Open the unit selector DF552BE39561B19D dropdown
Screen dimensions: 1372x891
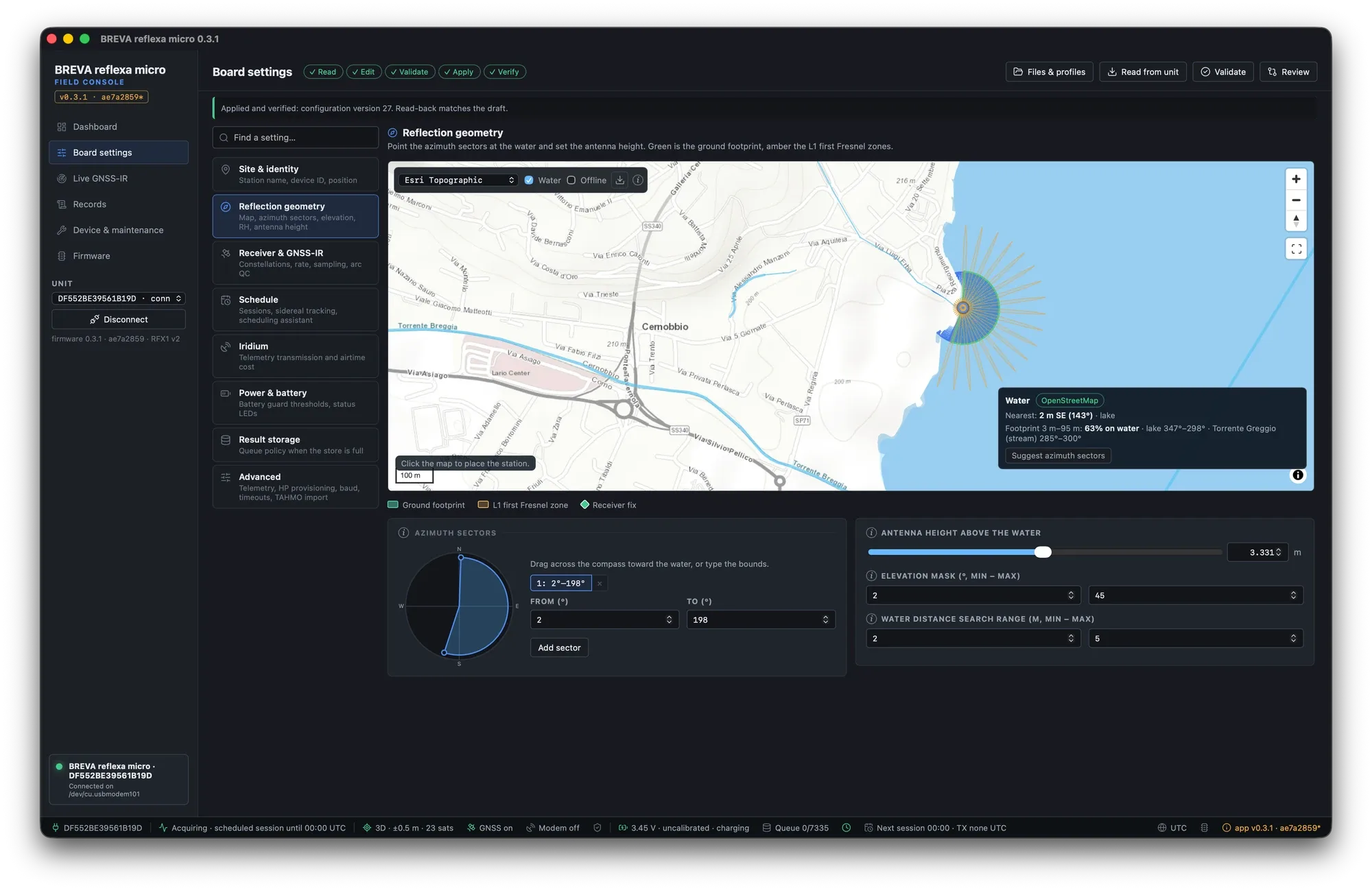pyautogui.click(x=119, y=298)
